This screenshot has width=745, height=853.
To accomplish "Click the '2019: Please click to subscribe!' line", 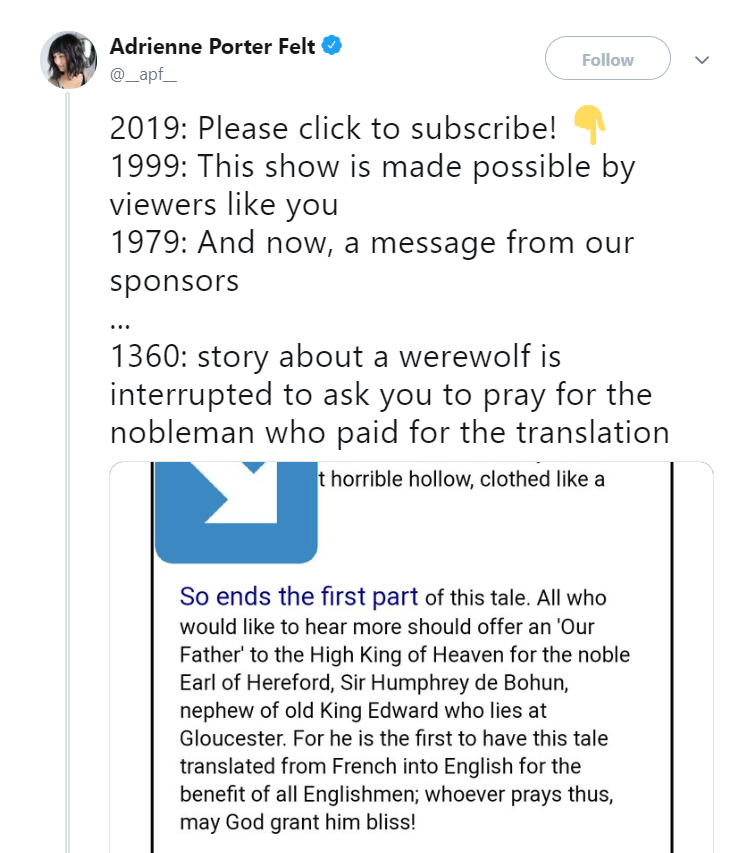I will (x=332, y=128).
